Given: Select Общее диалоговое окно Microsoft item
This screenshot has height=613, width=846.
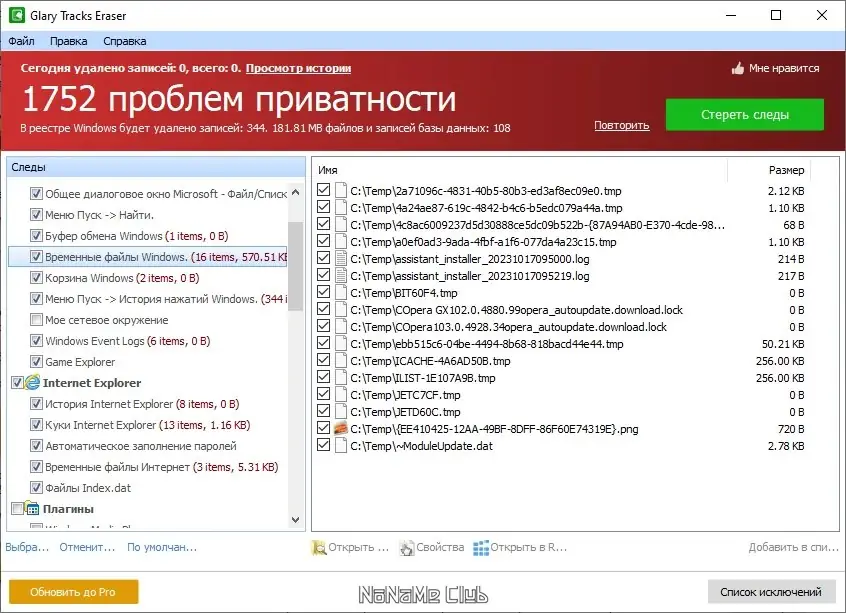Looking at the screenshot, I should pos(166,194).
